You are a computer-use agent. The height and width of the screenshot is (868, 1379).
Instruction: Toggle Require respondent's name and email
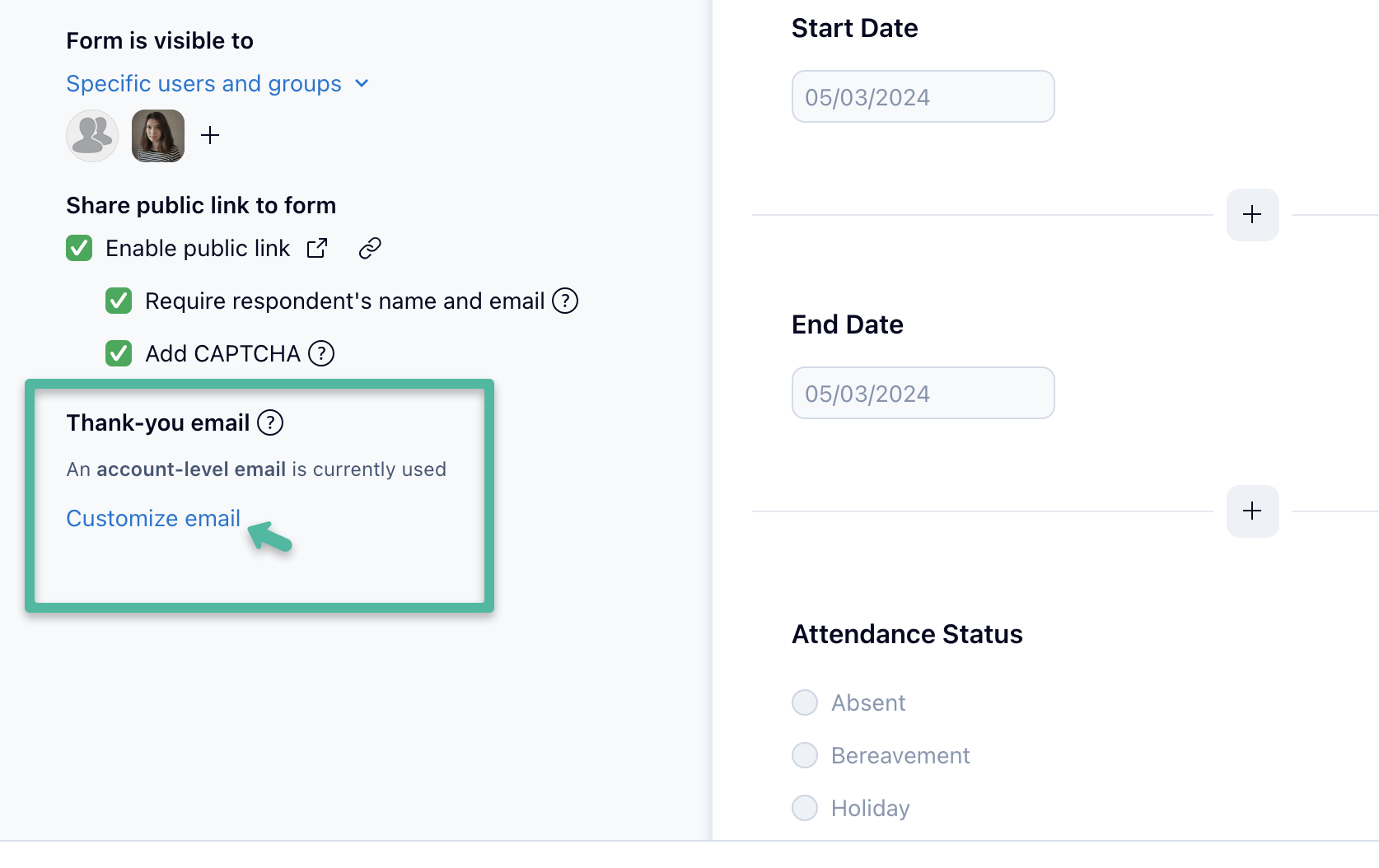click(119, 301)
